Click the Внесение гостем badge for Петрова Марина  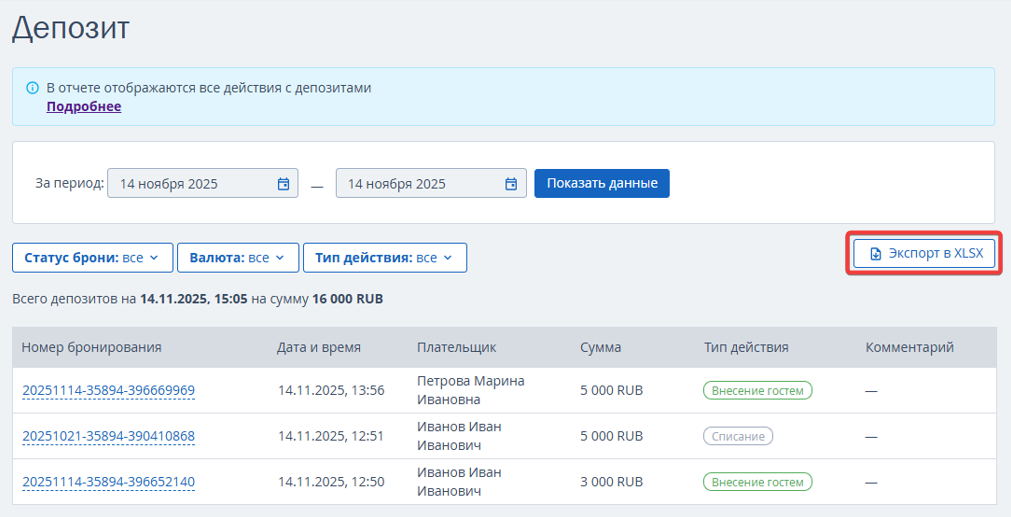[x=757, y=391]
